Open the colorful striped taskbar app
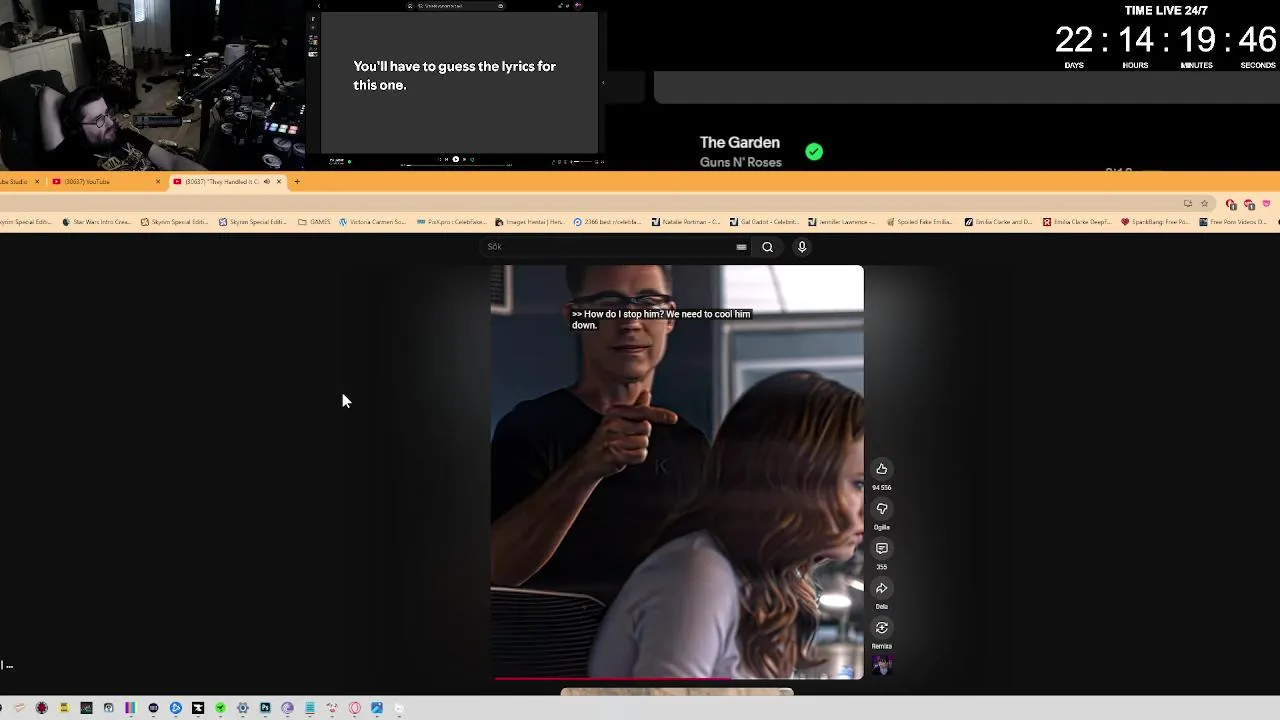Viewport: 1280px width, 720px height. [x=130, y=708]
